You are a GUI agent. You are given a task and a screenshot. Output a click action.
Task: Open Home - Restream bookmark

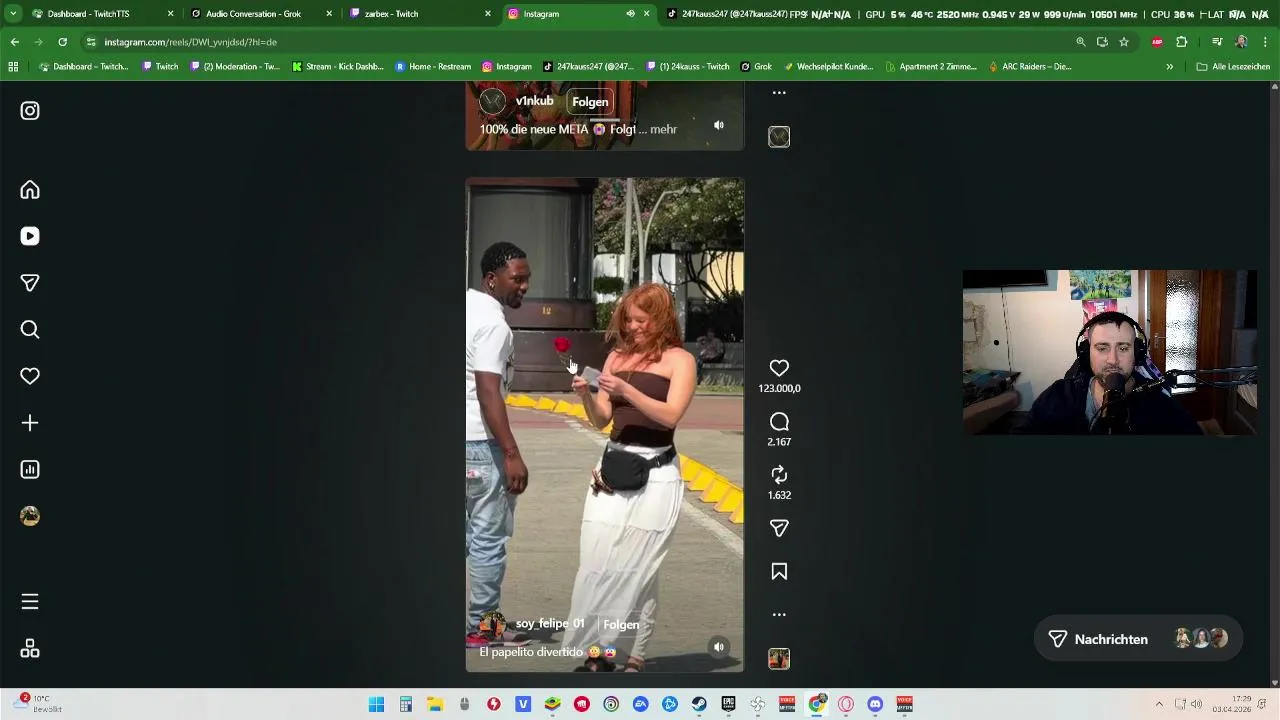click(432, 67)
